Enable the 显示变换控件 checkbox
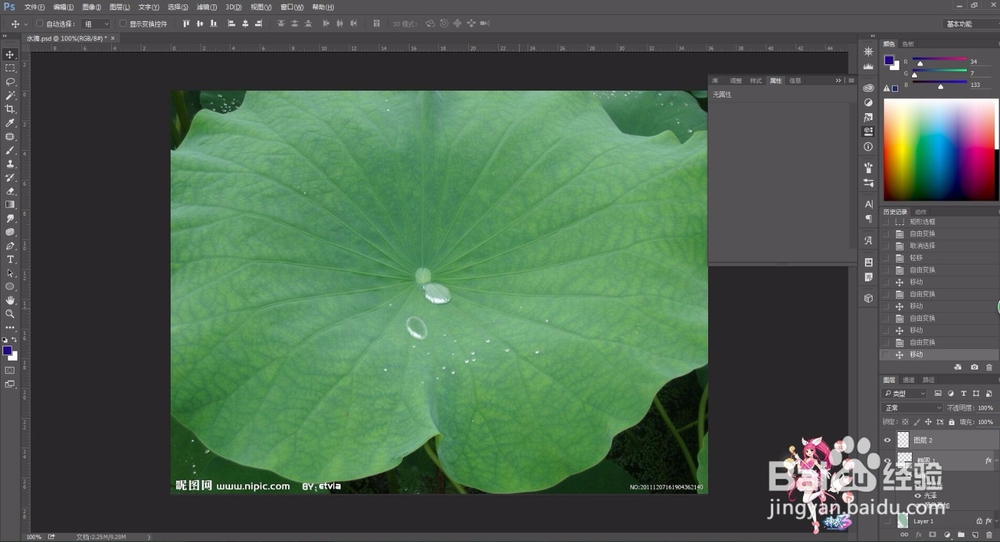The height and width of the screenshot is (542, 1000). (123, 24)
